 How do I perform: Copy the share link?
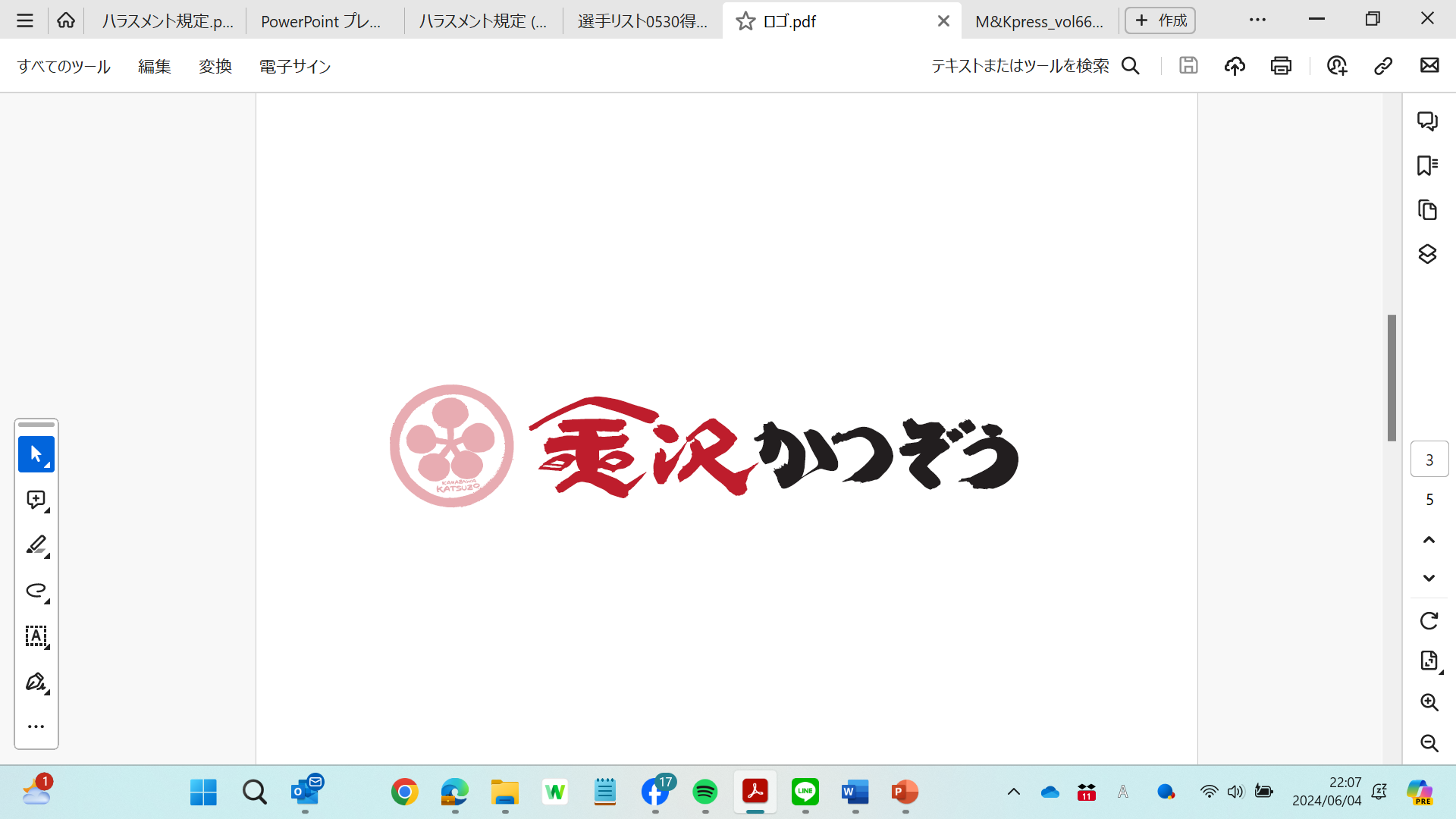point(1383,66)
